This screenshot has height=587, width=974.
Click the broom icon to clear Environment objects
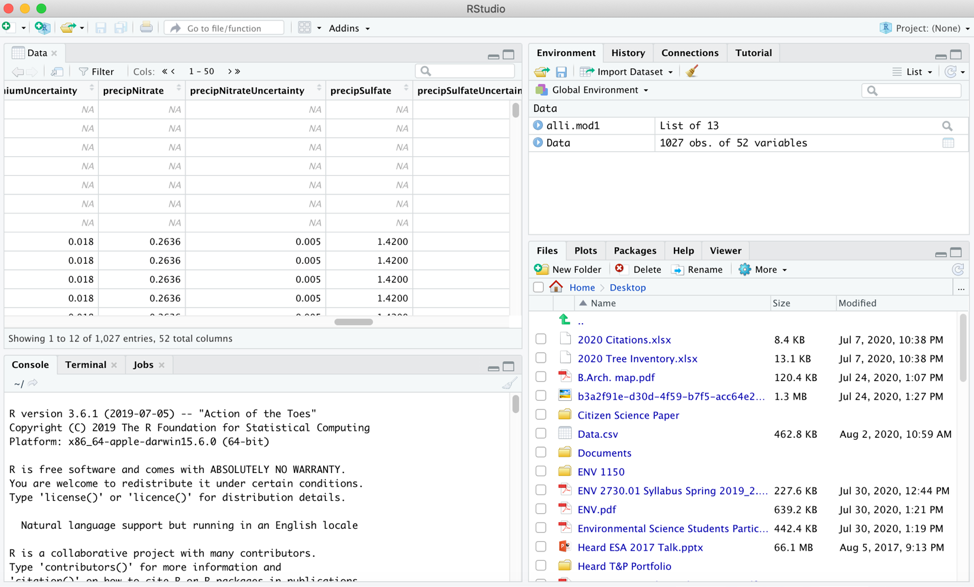692,72
